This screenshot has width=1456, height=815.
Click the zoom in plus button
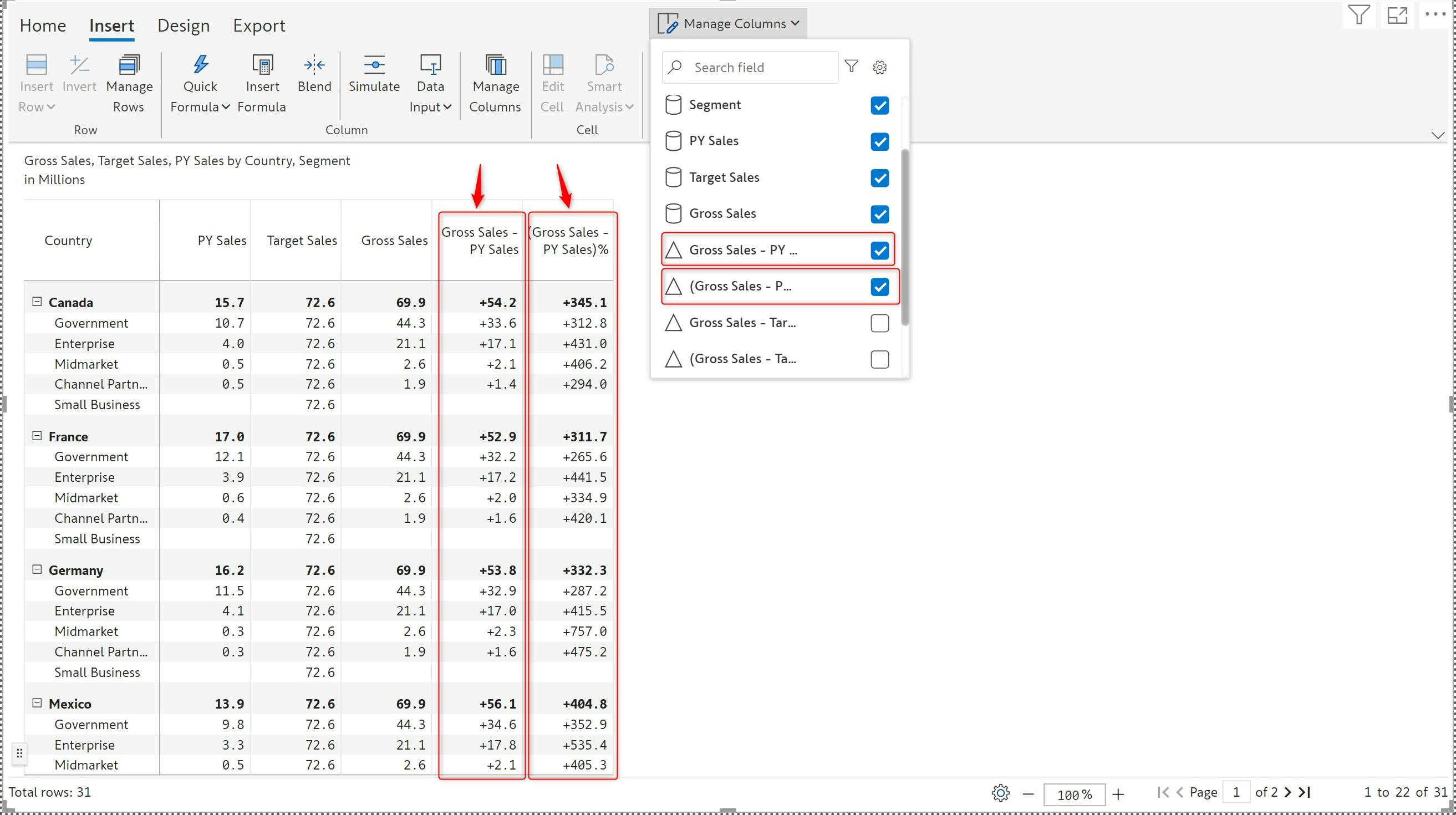click(x=1118, y=794)
